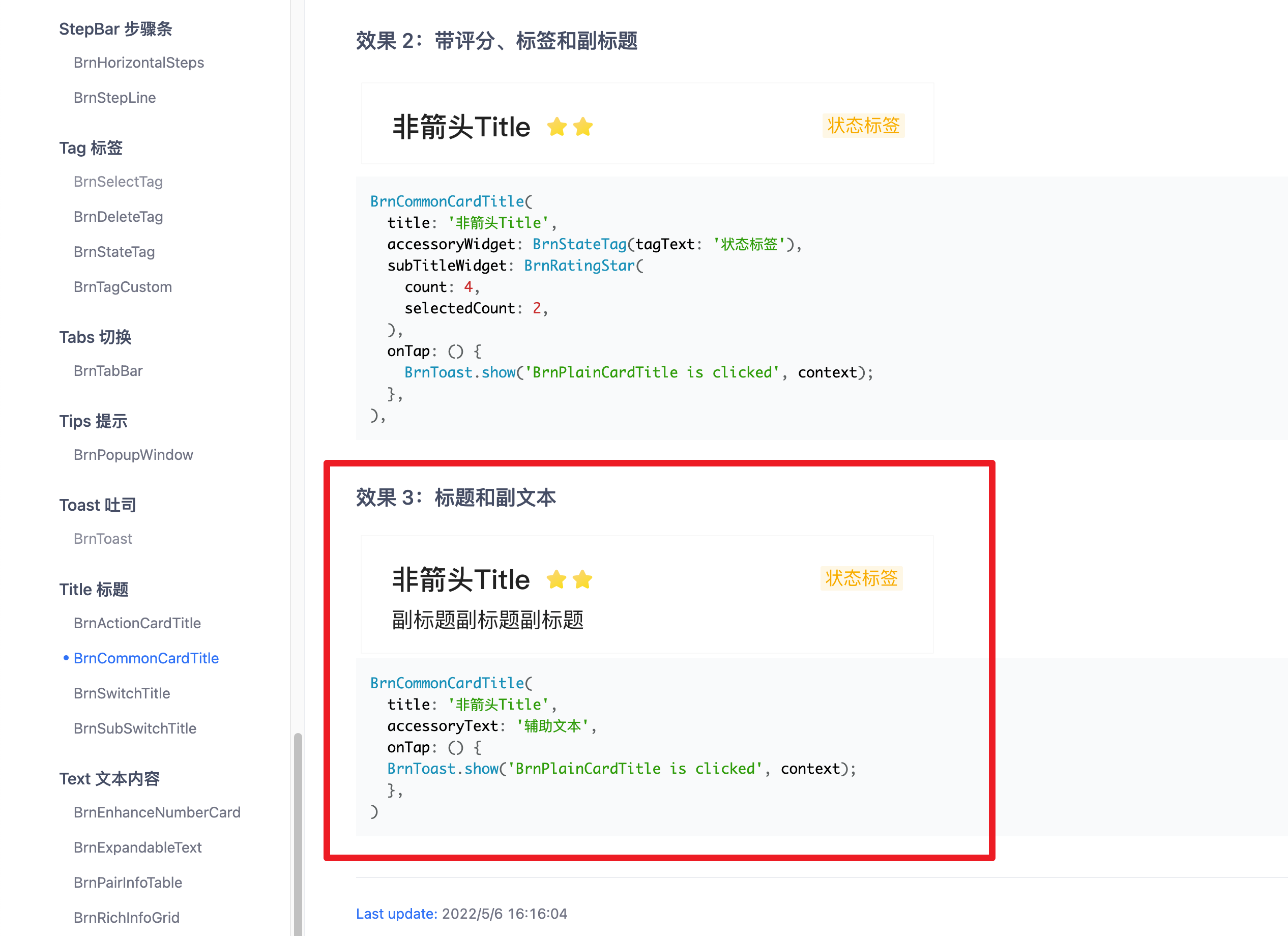Image resolution: width=1288 pixels, height=936 pixels.
Task: Click the 效果 2 heading with 带评分
Action: tap(496, 41)
